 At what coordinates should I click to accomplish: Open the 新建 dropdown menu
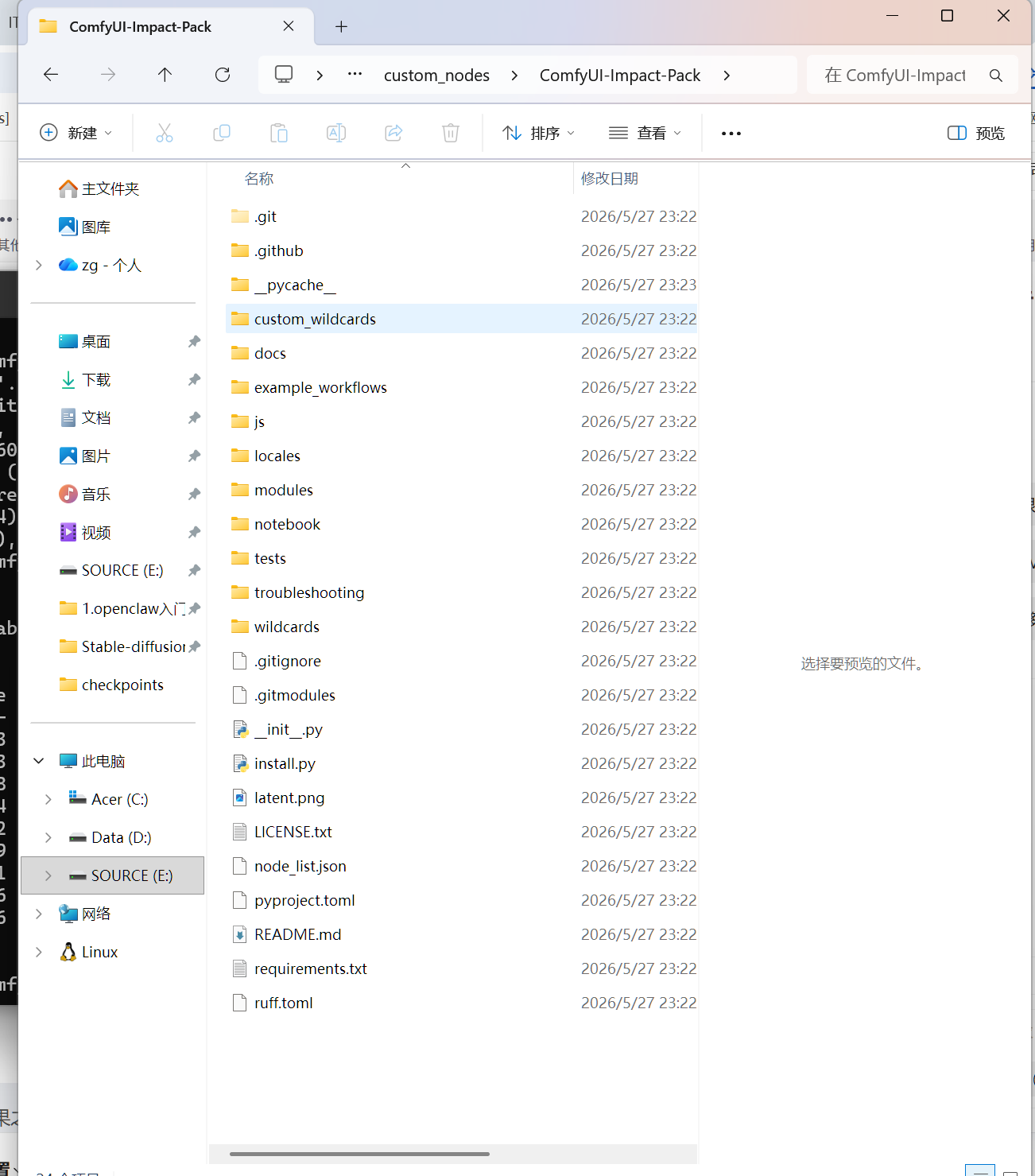76,133
